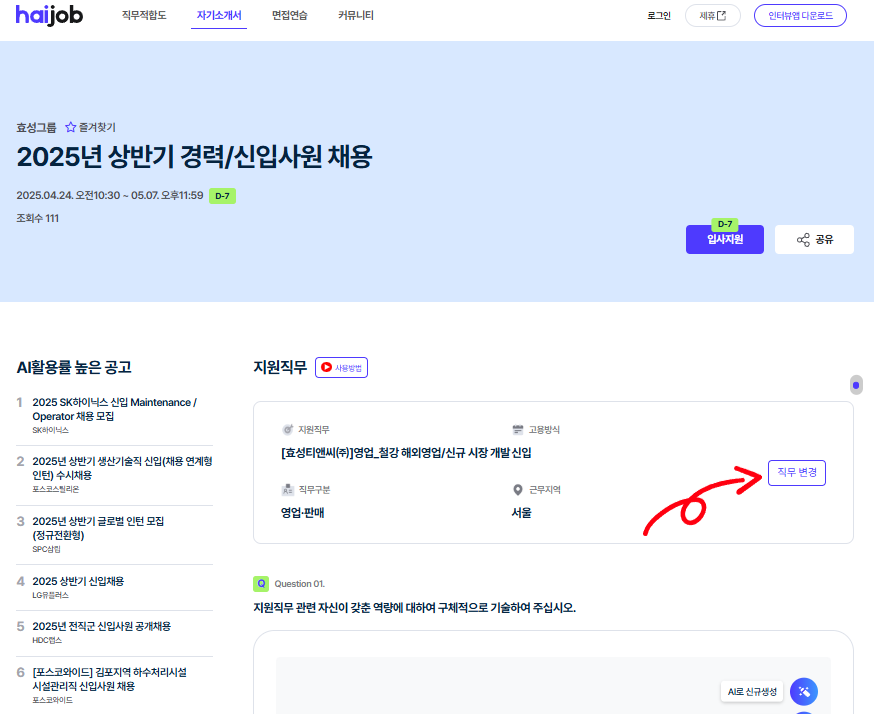Open the 포스코스틸리온 생산기술직 신입 posting

(114, 474)
